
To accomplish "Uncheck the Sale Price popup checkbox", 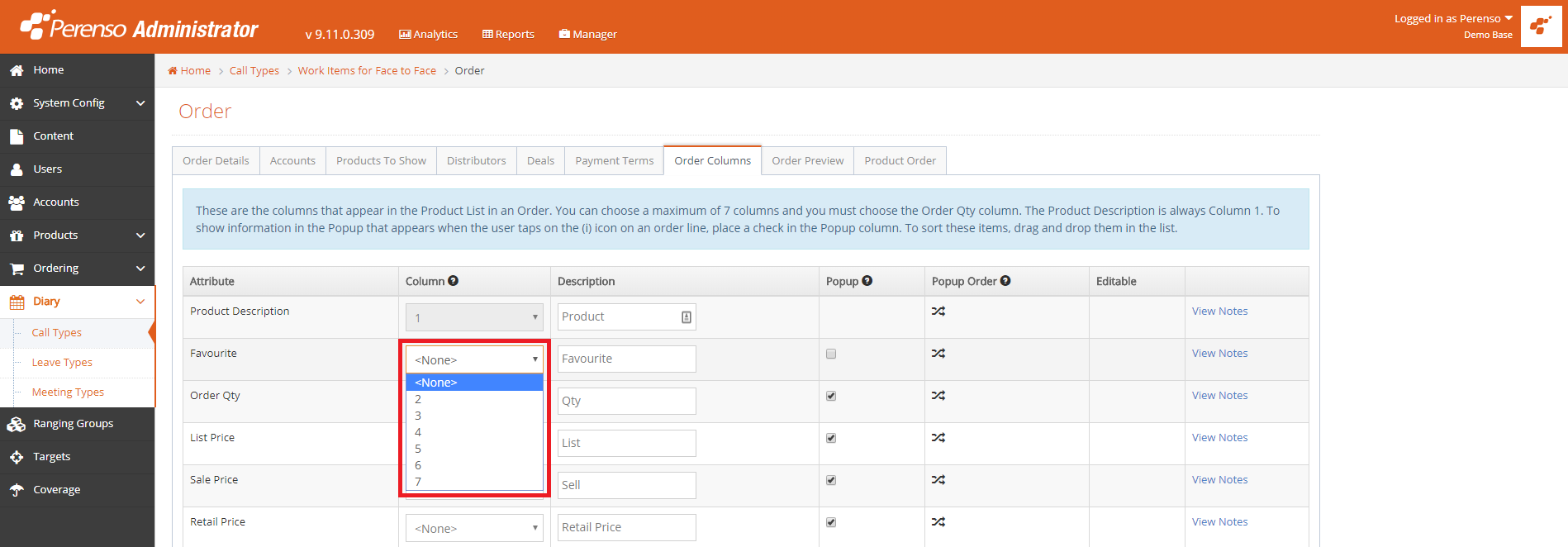I will click(x=831, y=480).
